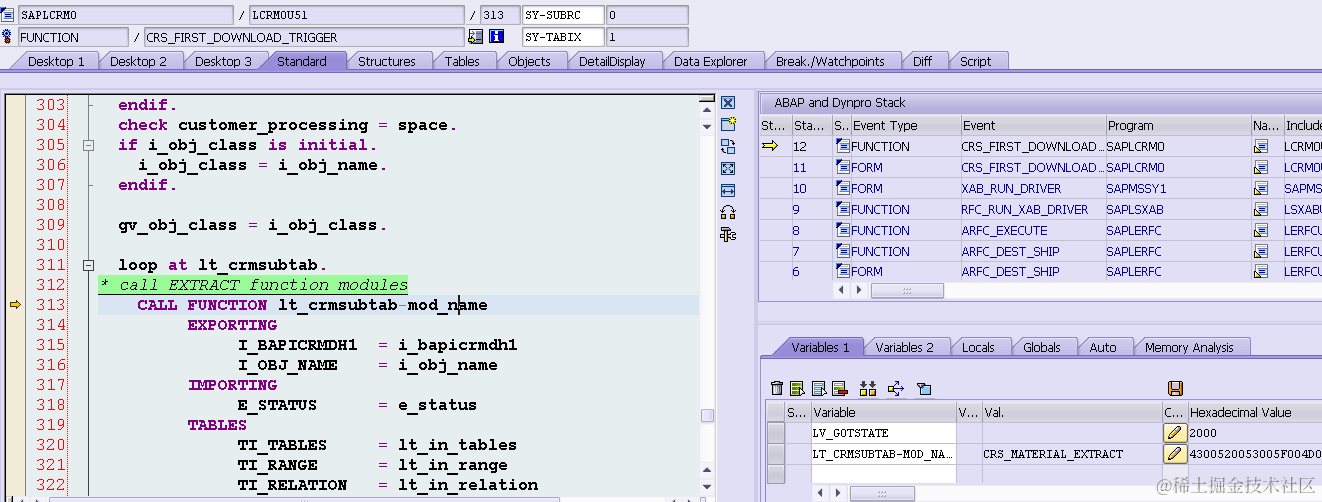Open the Auto tab
This screenshot has height=502, width=1322.
pyautogui.click(x=1103, y=347)
